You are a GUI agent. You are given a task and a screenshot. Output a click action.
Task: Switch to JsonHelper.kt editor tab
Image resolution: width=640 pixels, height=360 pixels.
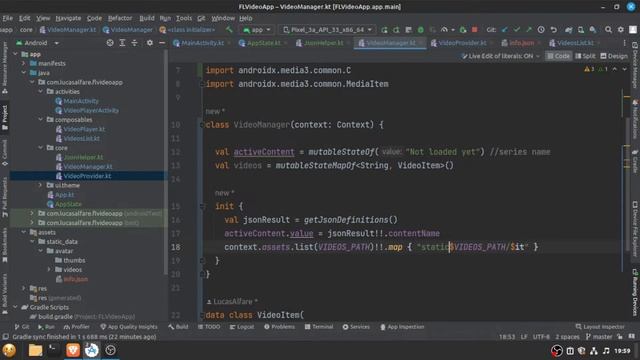tap(323, 43)
